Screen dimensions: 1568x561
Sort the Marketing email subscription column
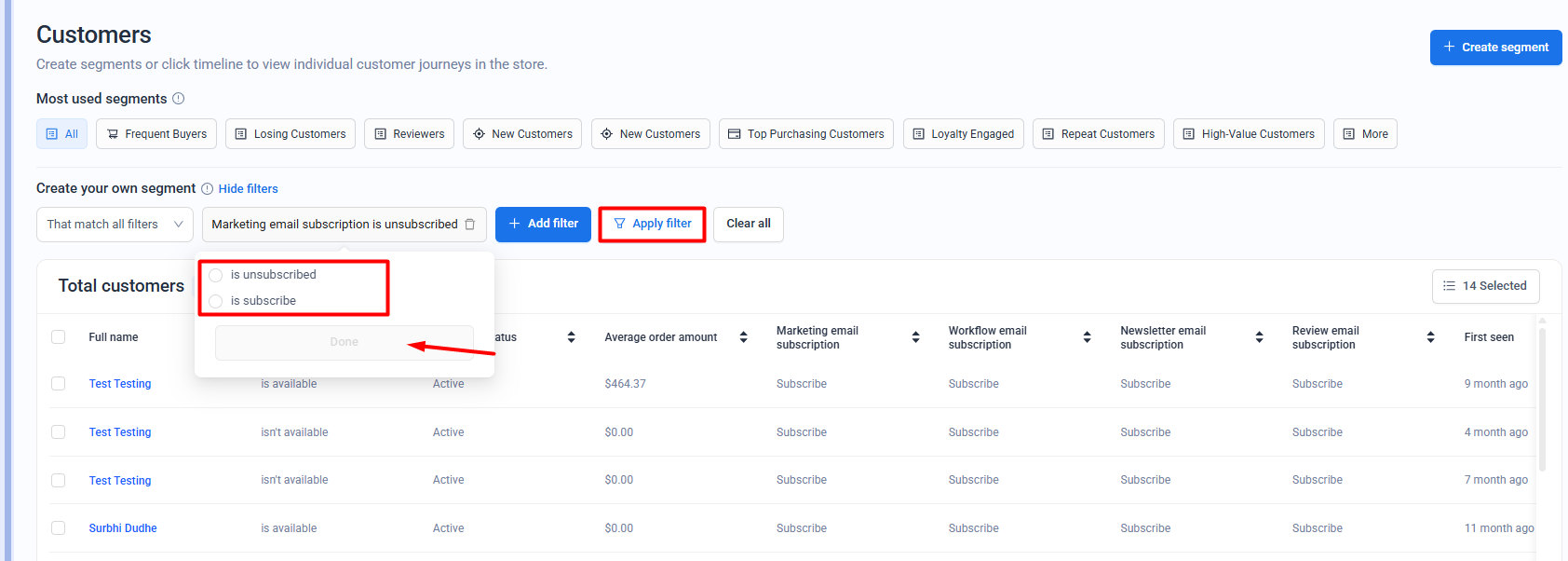(915, 337)
